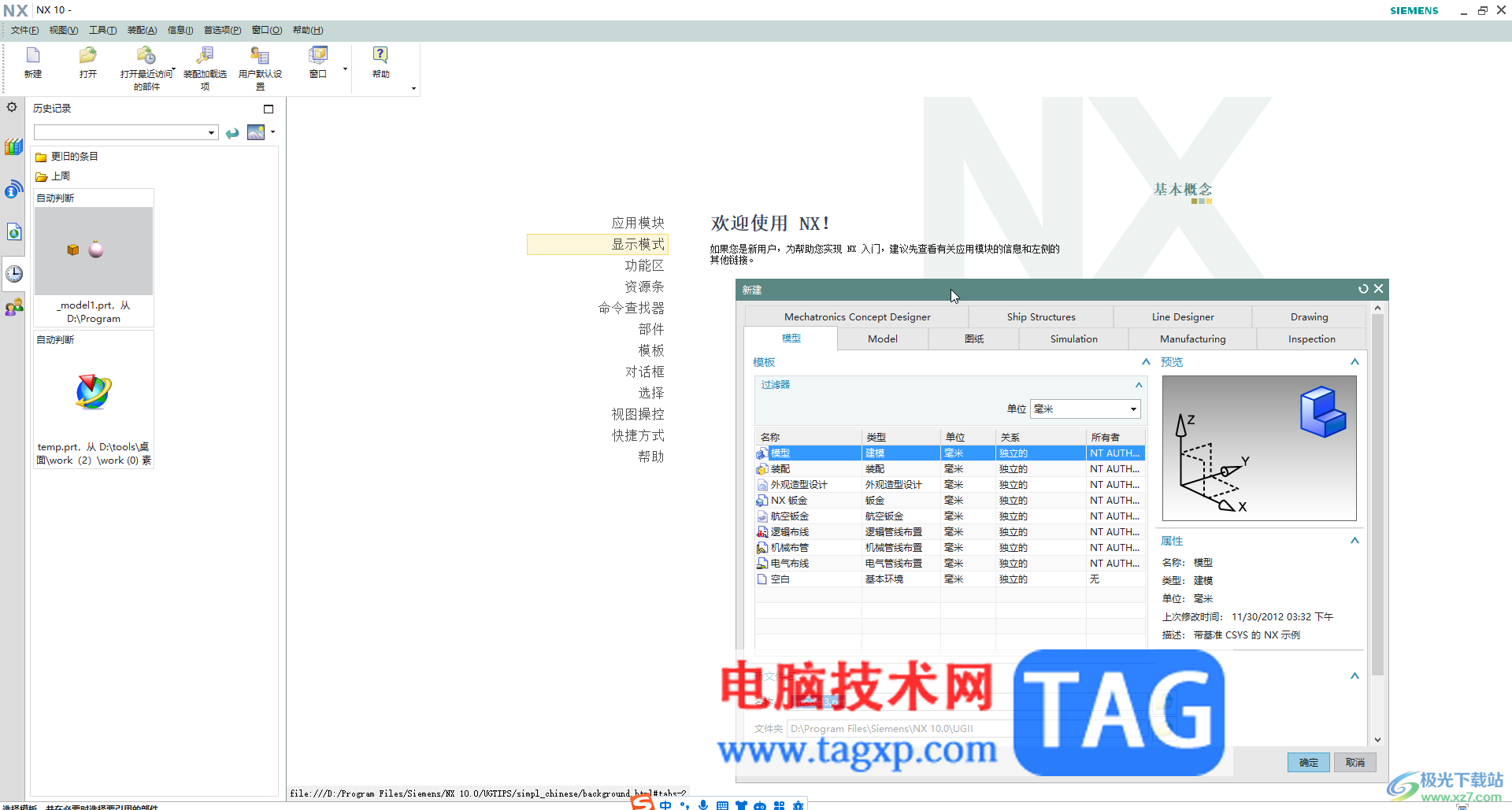Open resource bar settings gear icon
This screenshot has width=1512, height=810.
[12, 107]
